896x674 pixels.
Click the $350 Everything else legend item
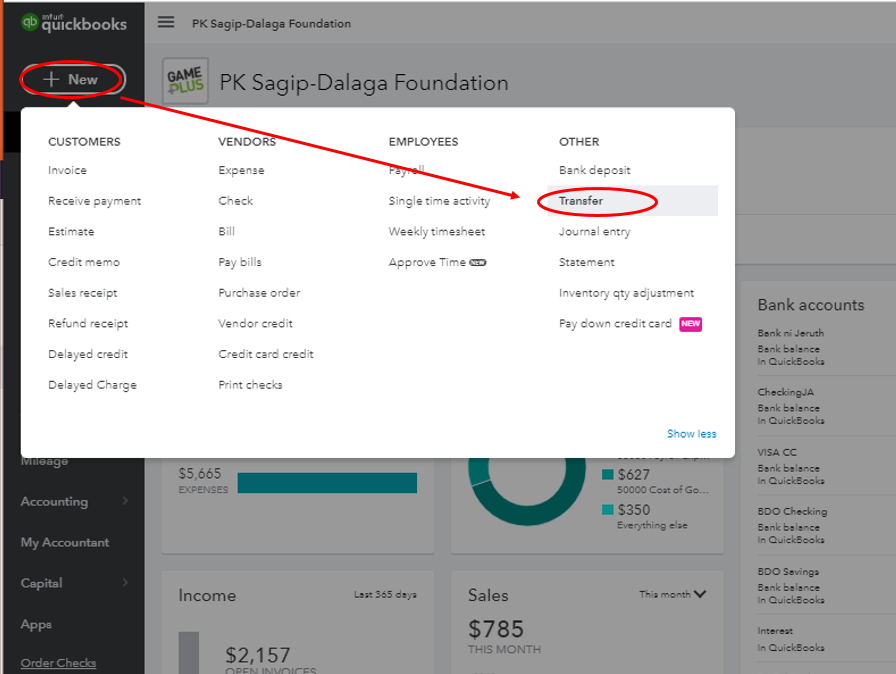[645, 516]
